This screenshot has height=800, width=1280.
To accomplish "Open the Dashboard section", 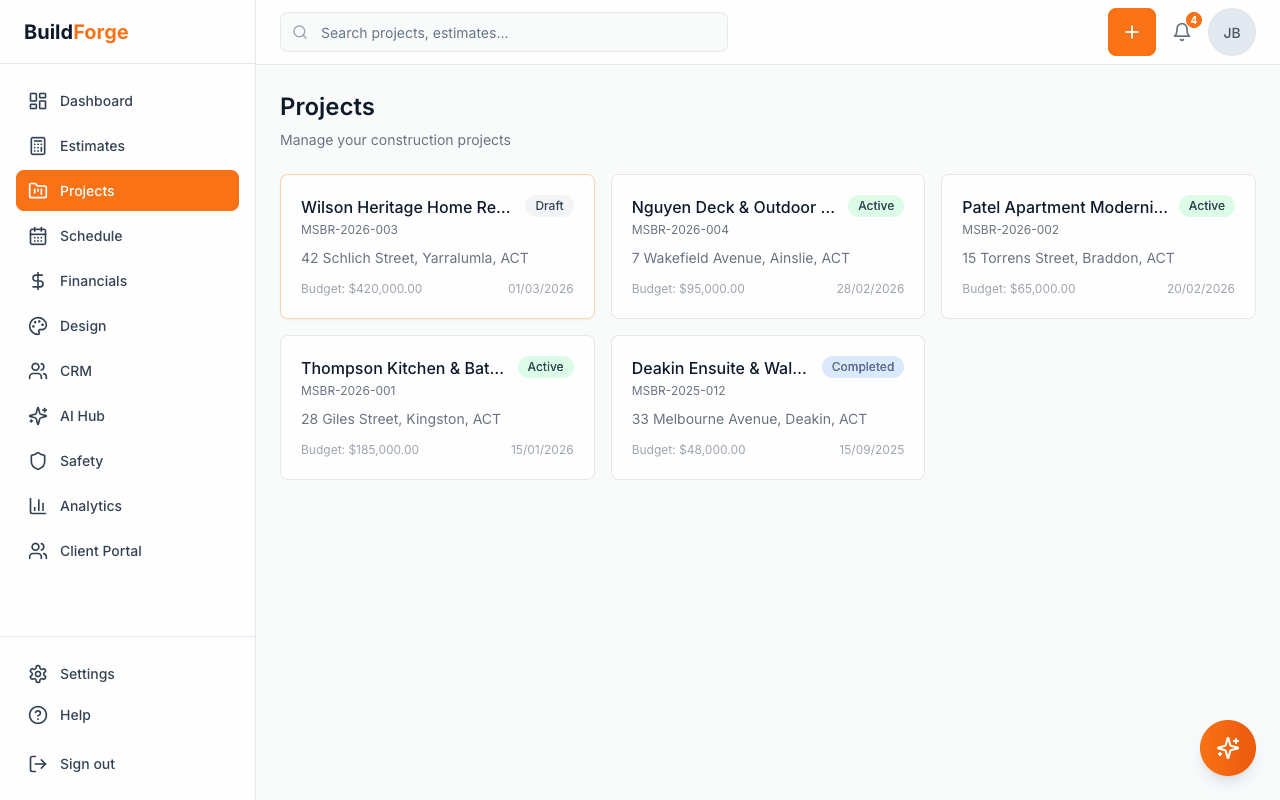I will tap(96, 101).
